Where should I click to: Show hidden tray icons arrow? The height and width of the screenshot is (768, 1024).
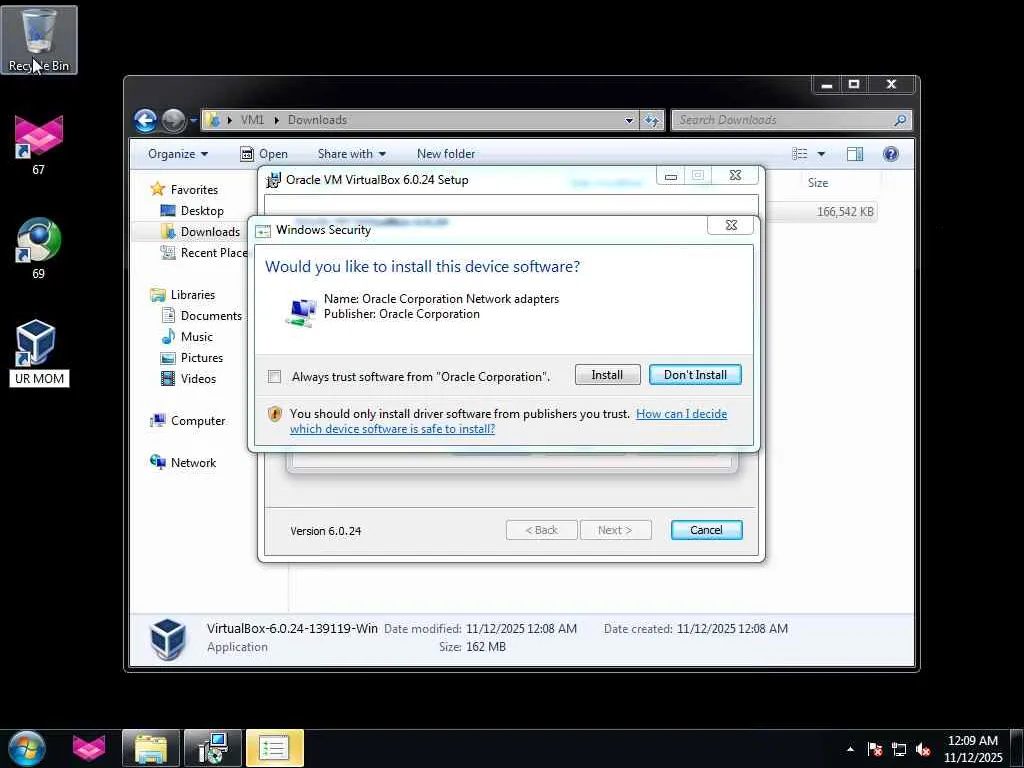click(850, 749)
